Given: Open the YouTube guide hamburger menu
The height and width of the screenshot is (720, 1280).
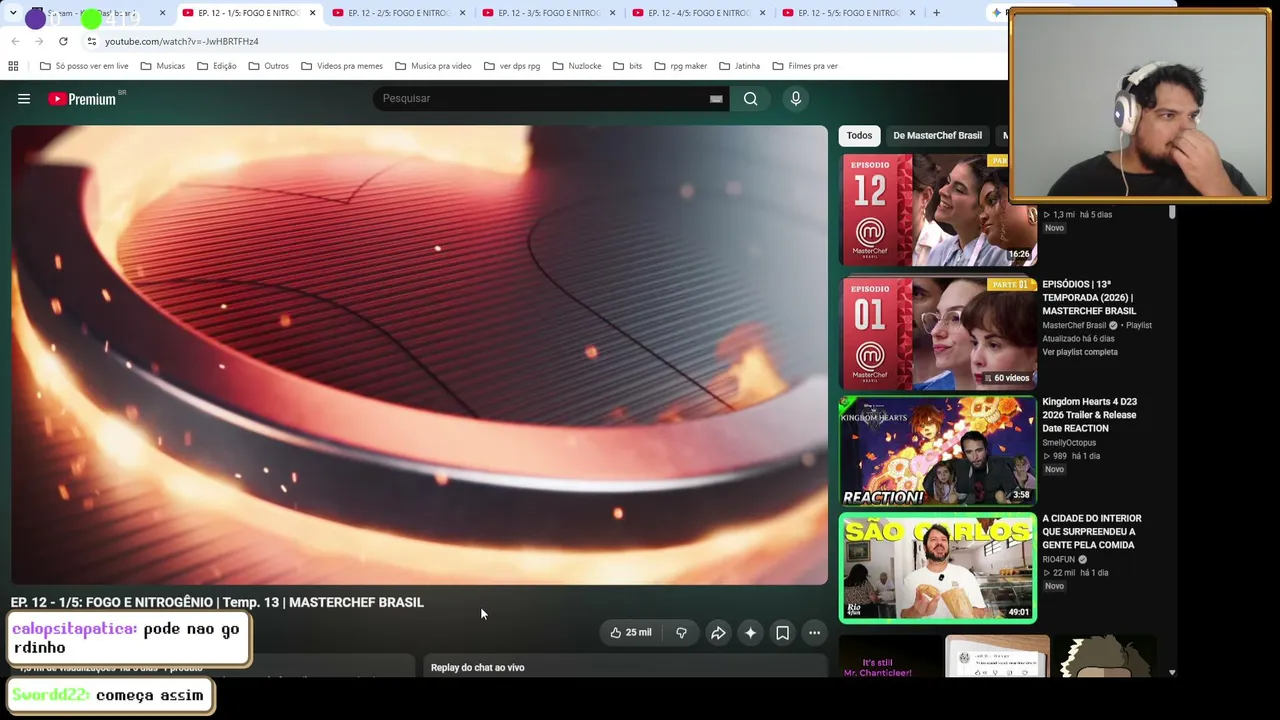Looking at the screenshot, I should [x=24, y=99].
